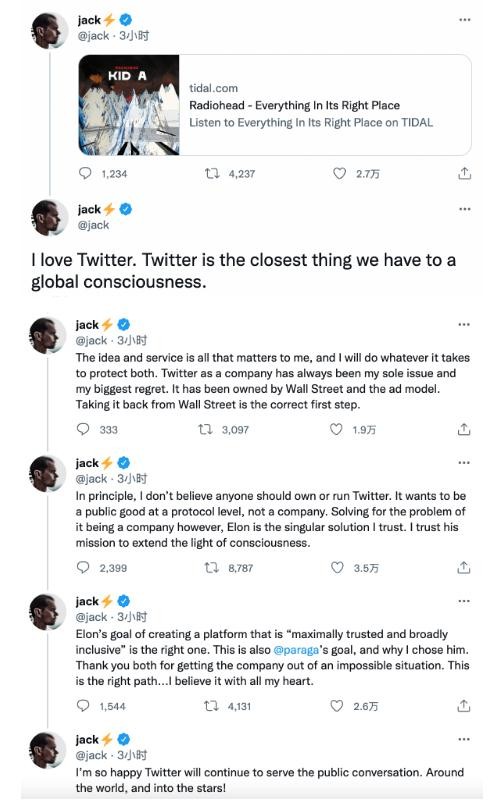Image resolution: width=500 pixels, height=806 pixels.
Task: Like the Radiohead tweet showing 2.7万 likes
Action: coord(339,174)
